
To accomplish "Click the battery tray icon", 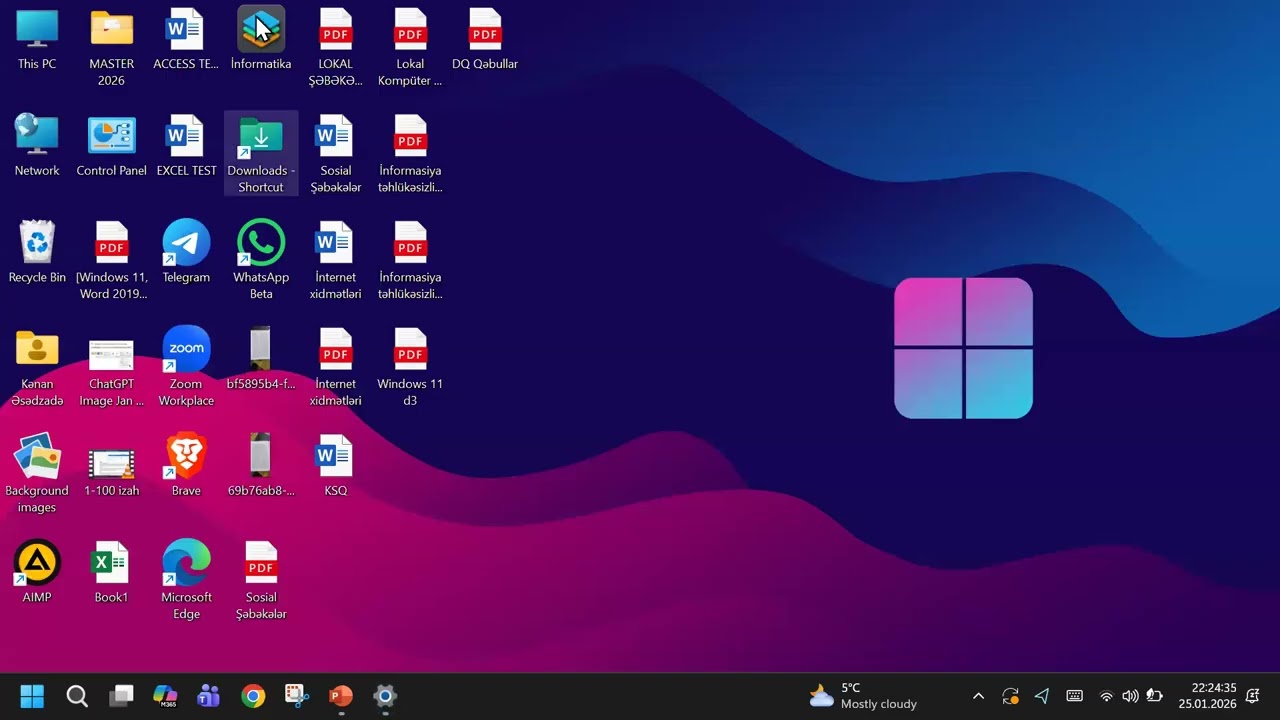I will tap(1154, 696).
